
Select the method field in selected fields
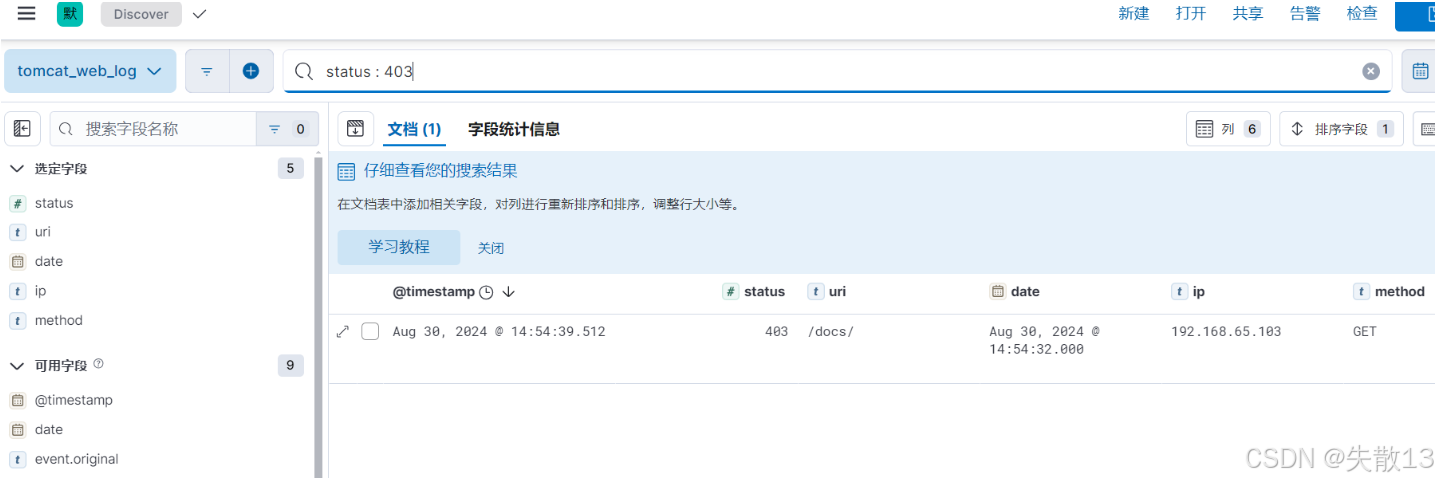pos(59,321)
